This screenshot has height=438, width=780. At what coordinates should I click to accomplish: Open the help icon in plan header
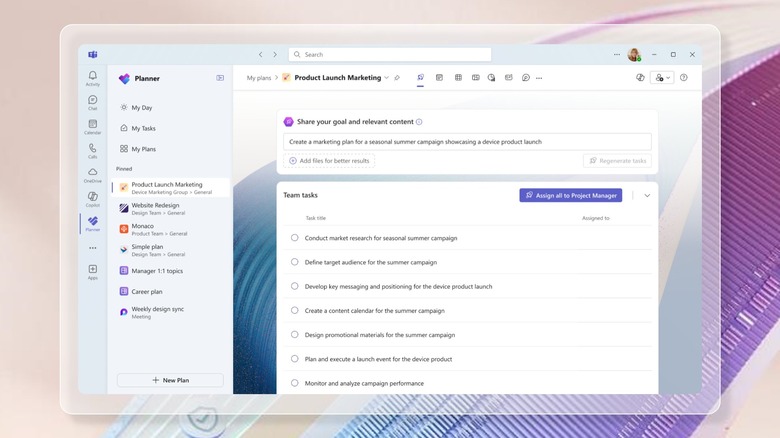coord(684,78)
